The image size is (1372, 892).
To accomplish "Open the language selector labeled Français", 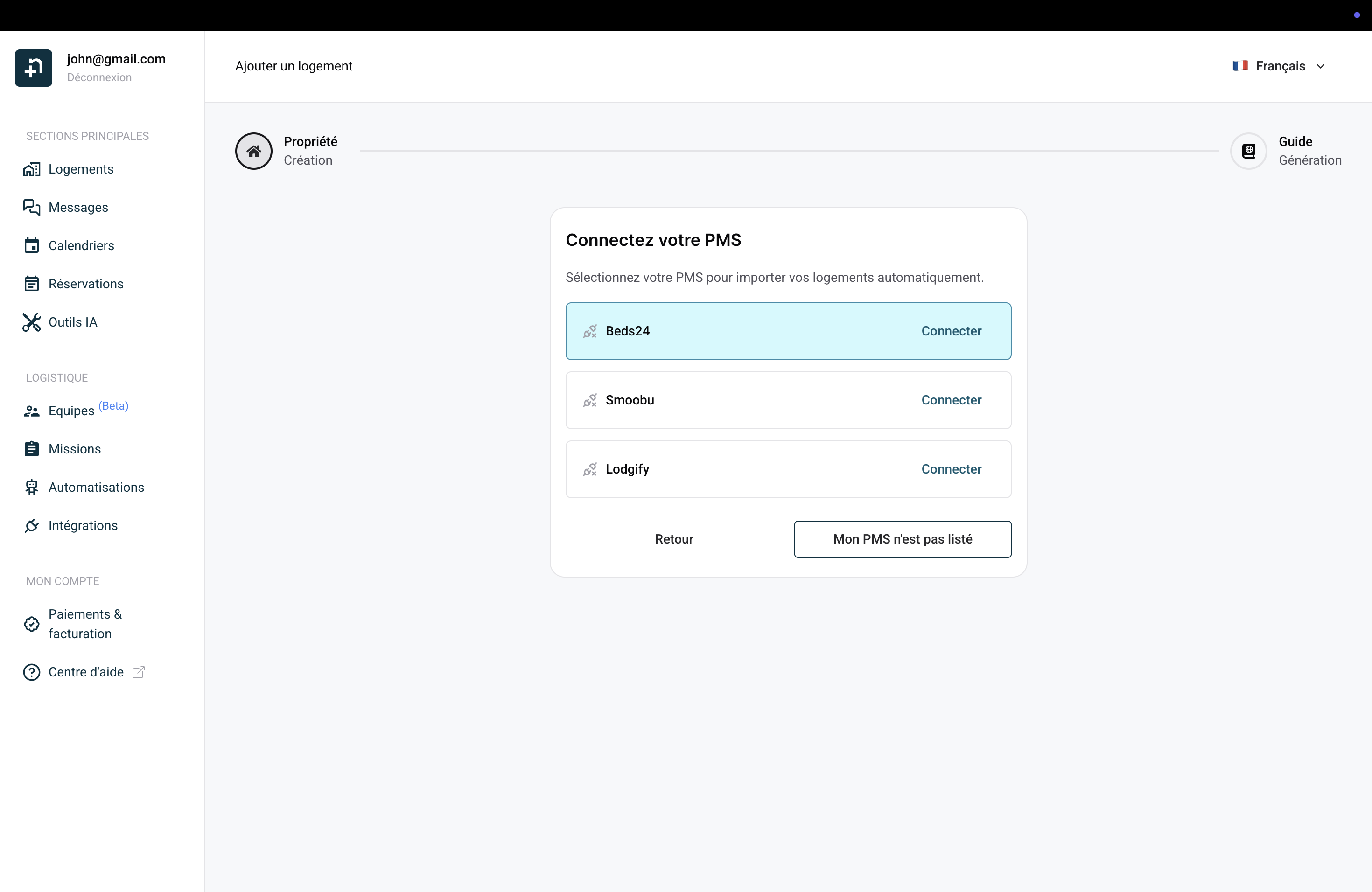I will [1279, 66].
